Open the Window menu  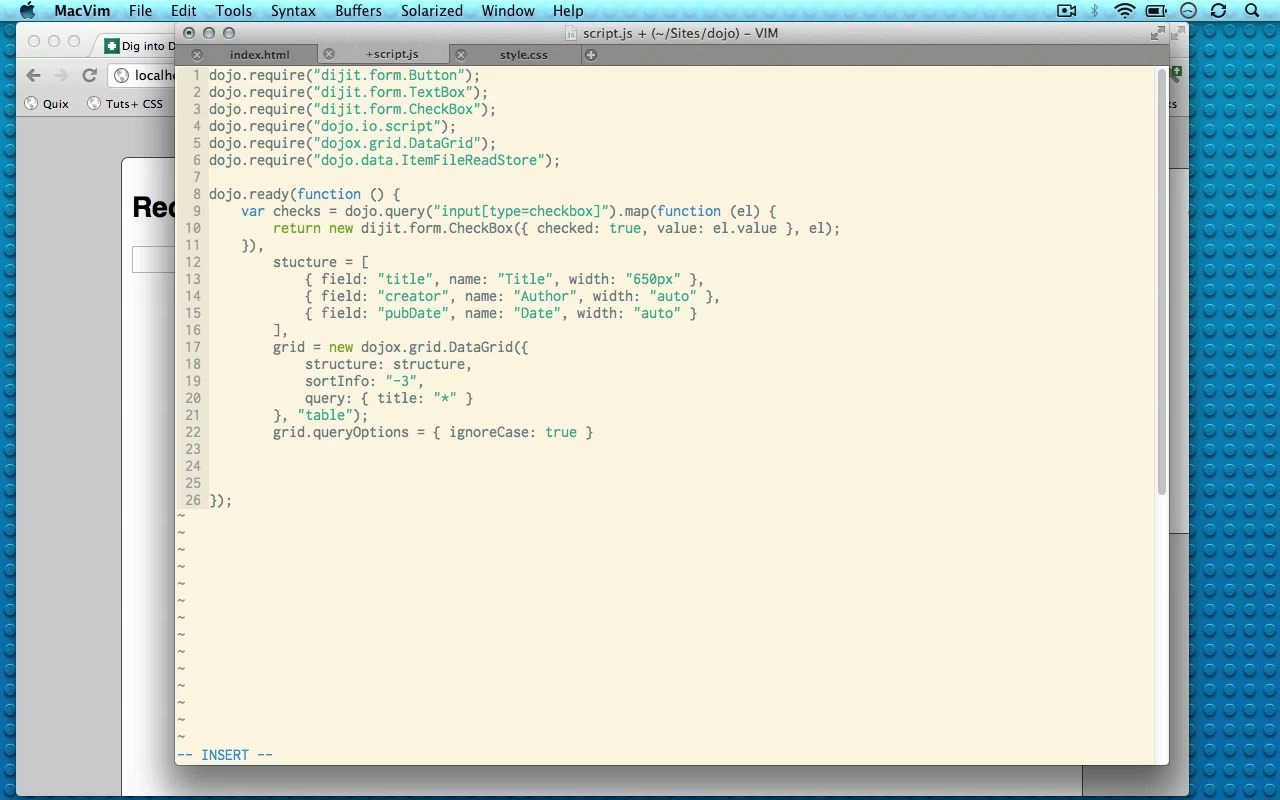click(508, 11)
